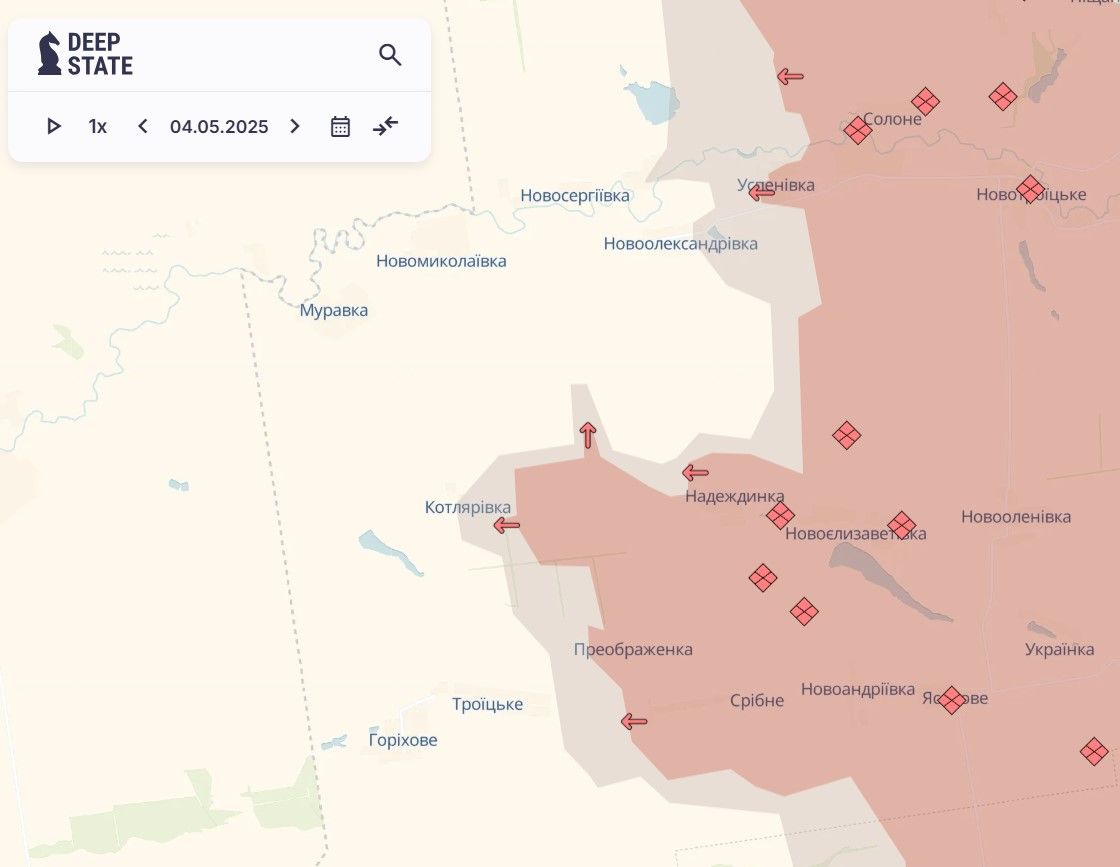Screen dimensions: 1120x867
Task: Click the attack arrow near Котлярівка
Action: 507,525
